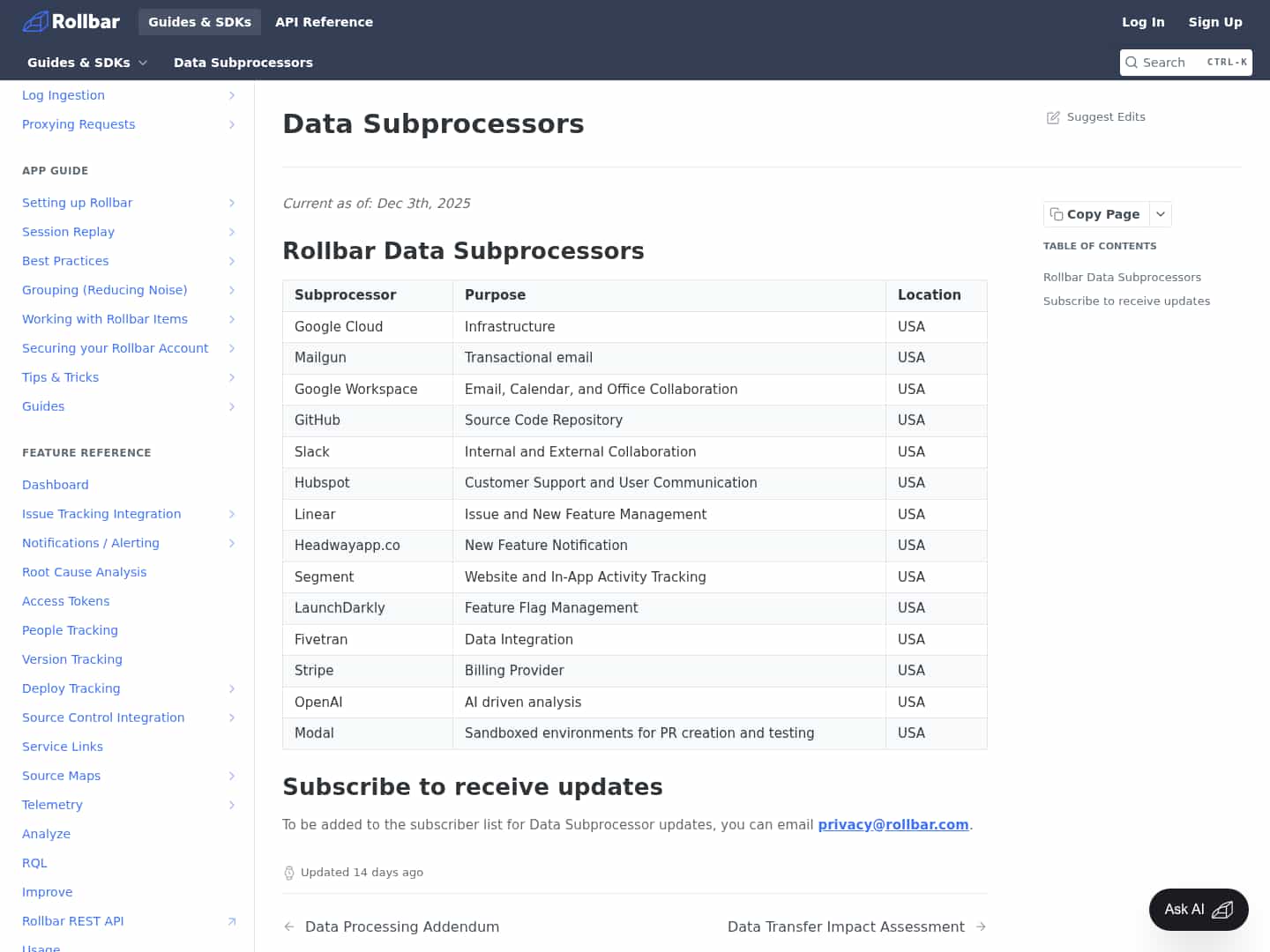
Task: Click the clock icon next to Updated timestamp
Action: pyautogui.click(x=289, y=872)
